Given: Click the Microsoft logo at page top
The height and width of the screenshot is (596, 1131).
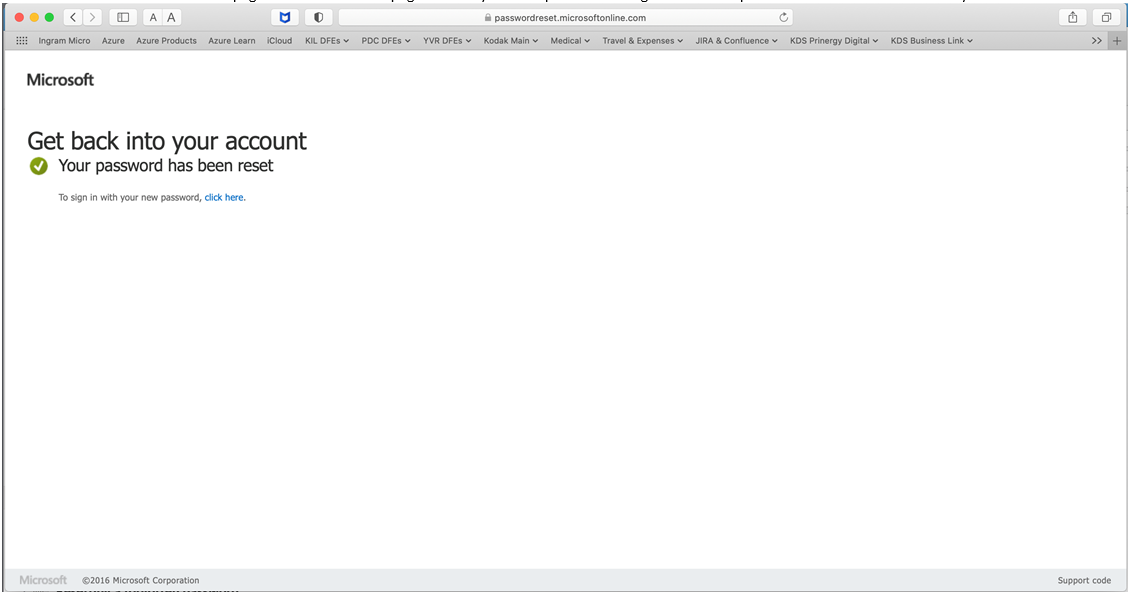Looking at the screenshot, I should tap(60, 80).
